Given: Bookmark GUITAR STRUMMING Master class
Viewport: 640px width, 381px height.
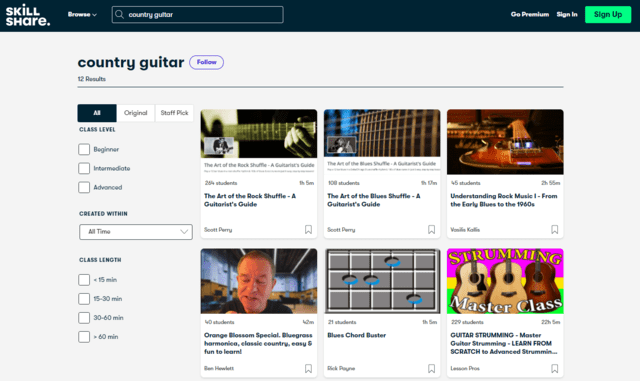Looking at the screenshot, I should 554,368.
